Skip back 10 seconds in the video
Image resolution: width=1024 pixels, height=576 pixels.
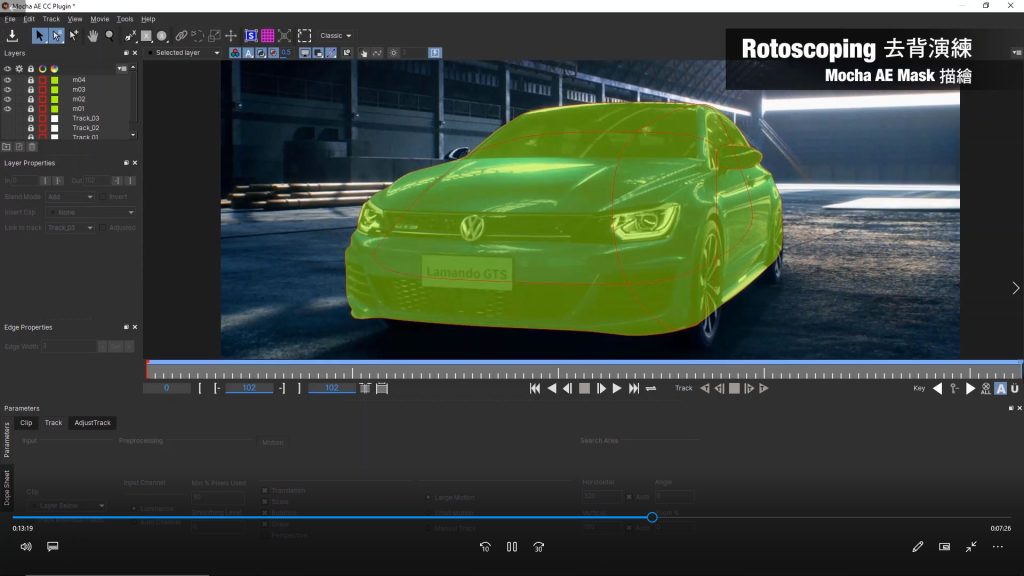coord(485,547)
